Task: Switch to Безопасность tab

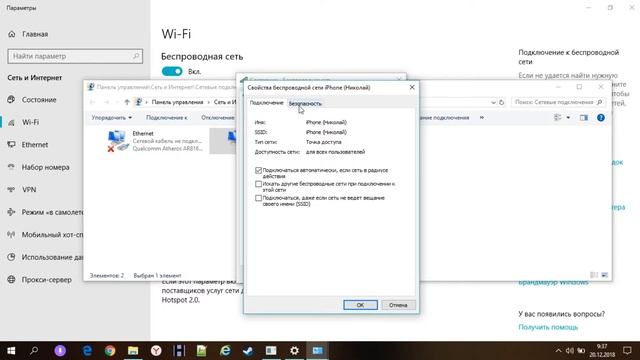Action: click(305, 103)
